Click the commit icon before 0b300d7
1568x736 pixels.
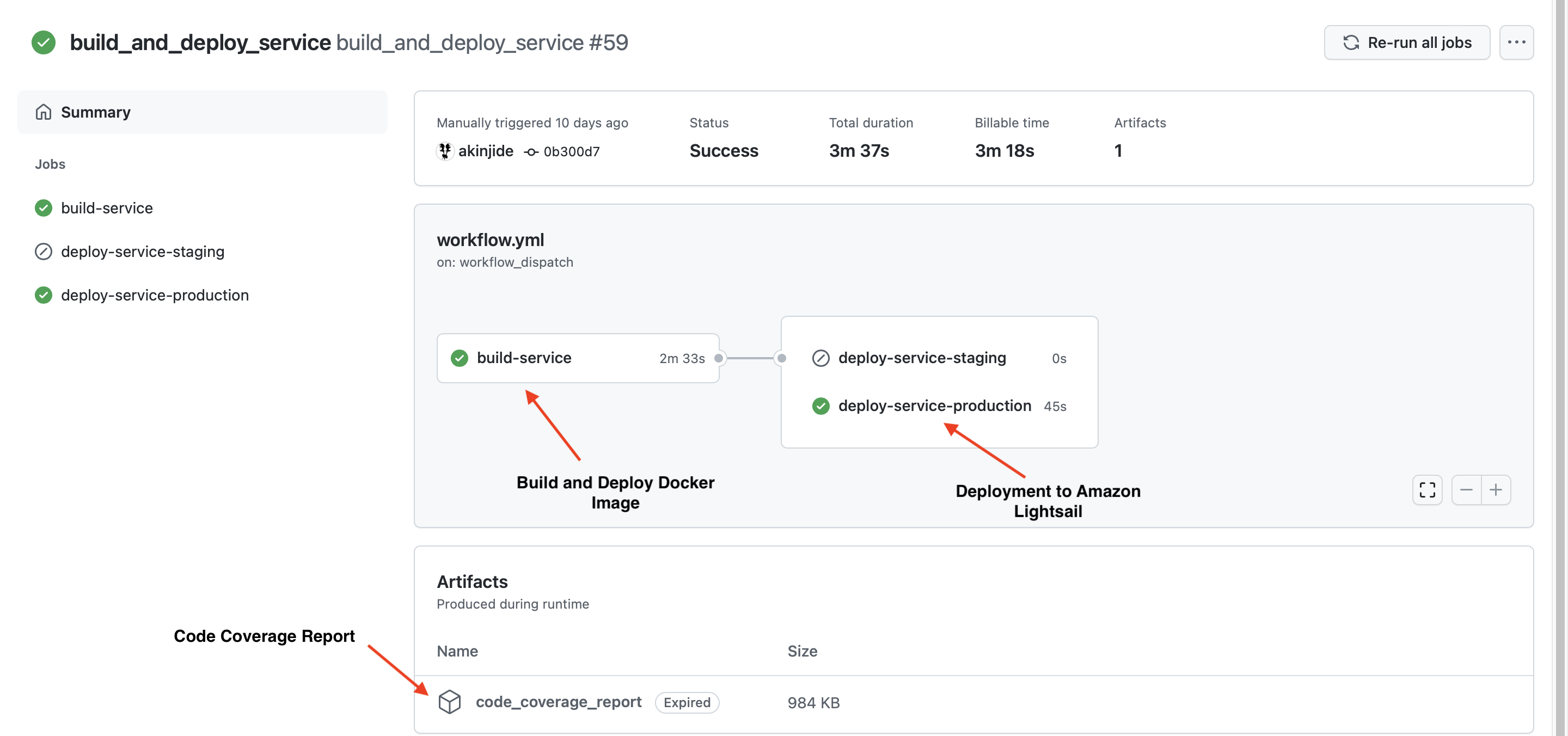(531, 152)
